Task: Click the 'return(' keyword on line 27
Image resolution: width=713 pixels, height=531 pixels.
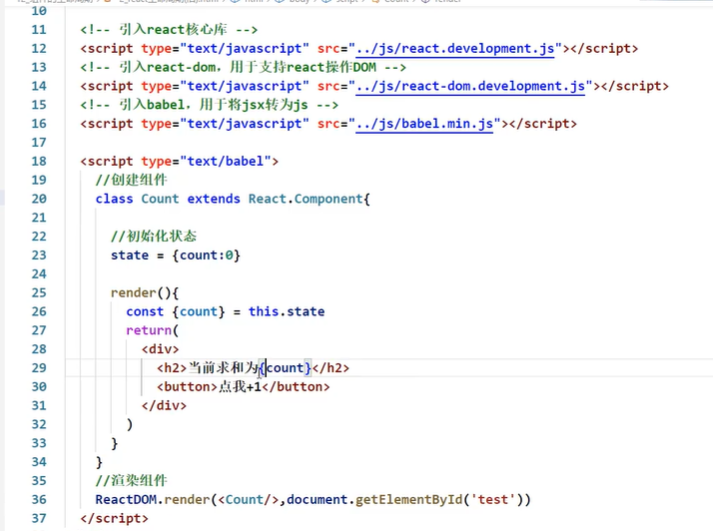Action: tap(153, 331)
